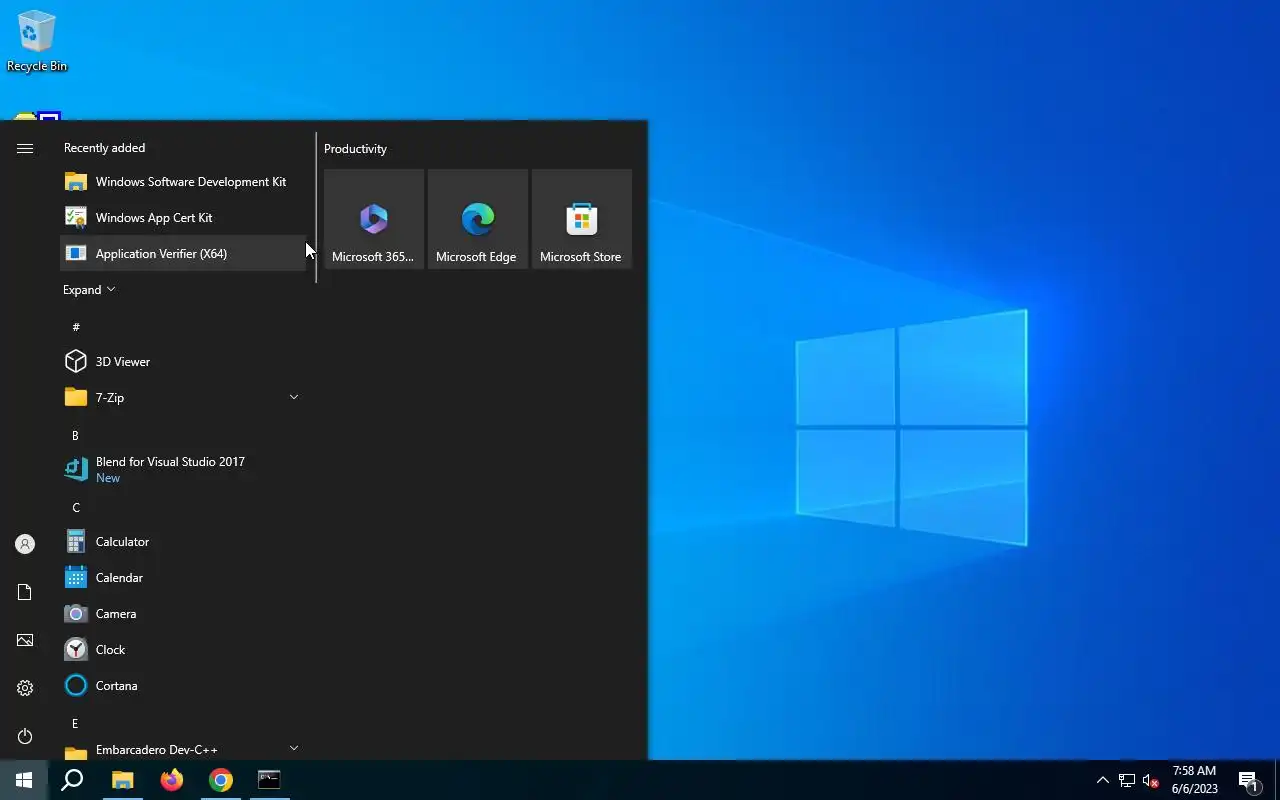The width and height of the screenshot is (1280, 800).
Task: Launch Firefox from the taskbar
Action: click(172, 780)
